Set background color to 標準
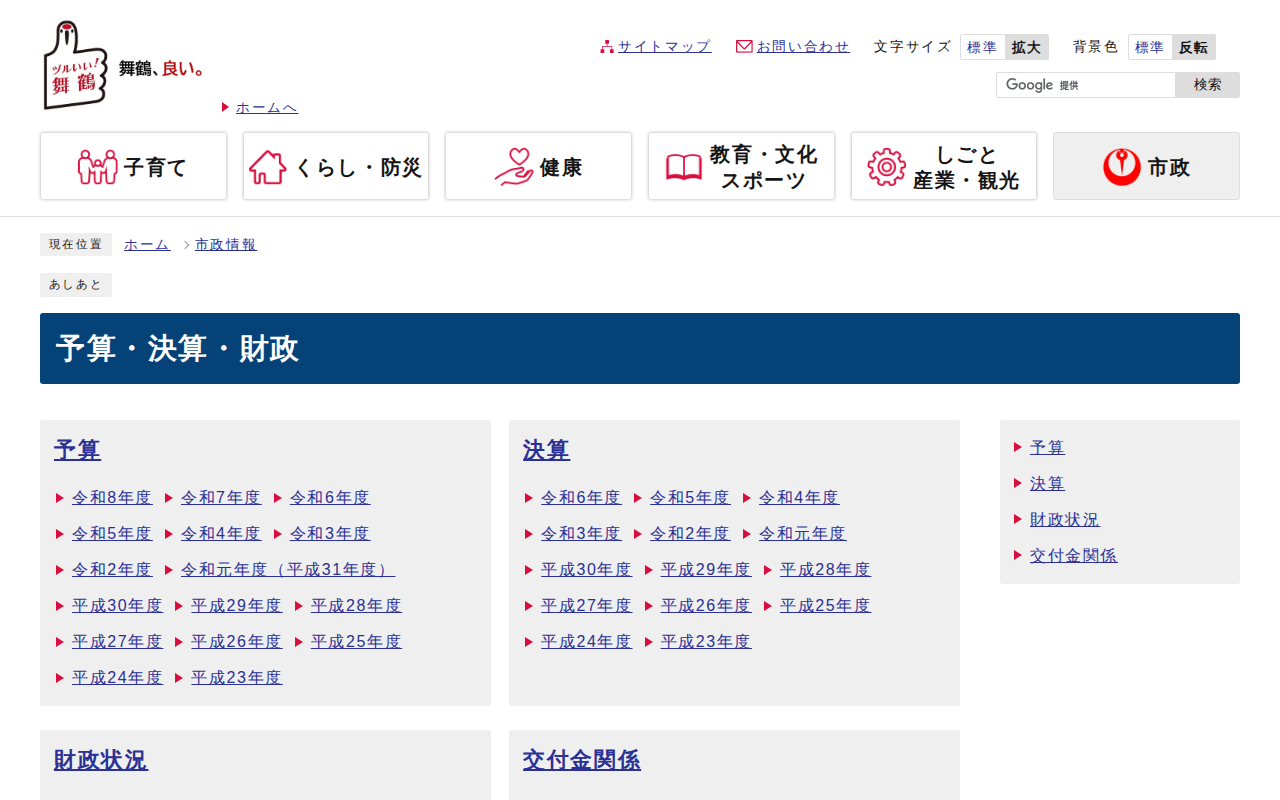Image resolution: width=1280 pixels, height=800 pixels. (x=1150, y=47)
